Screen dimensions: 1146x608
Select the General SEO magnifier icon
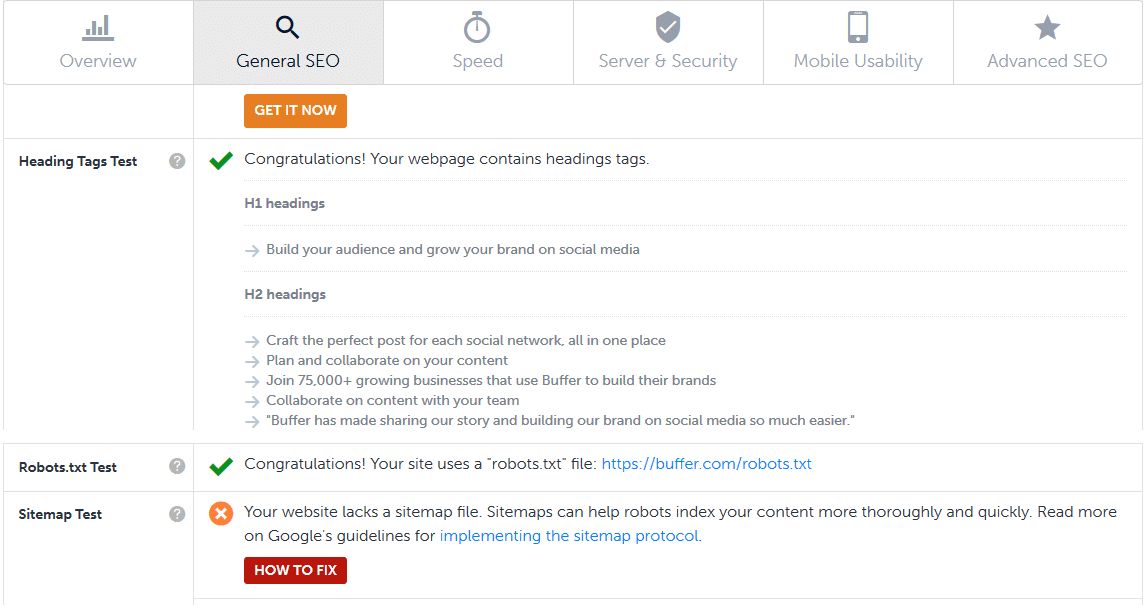point(287,28)
